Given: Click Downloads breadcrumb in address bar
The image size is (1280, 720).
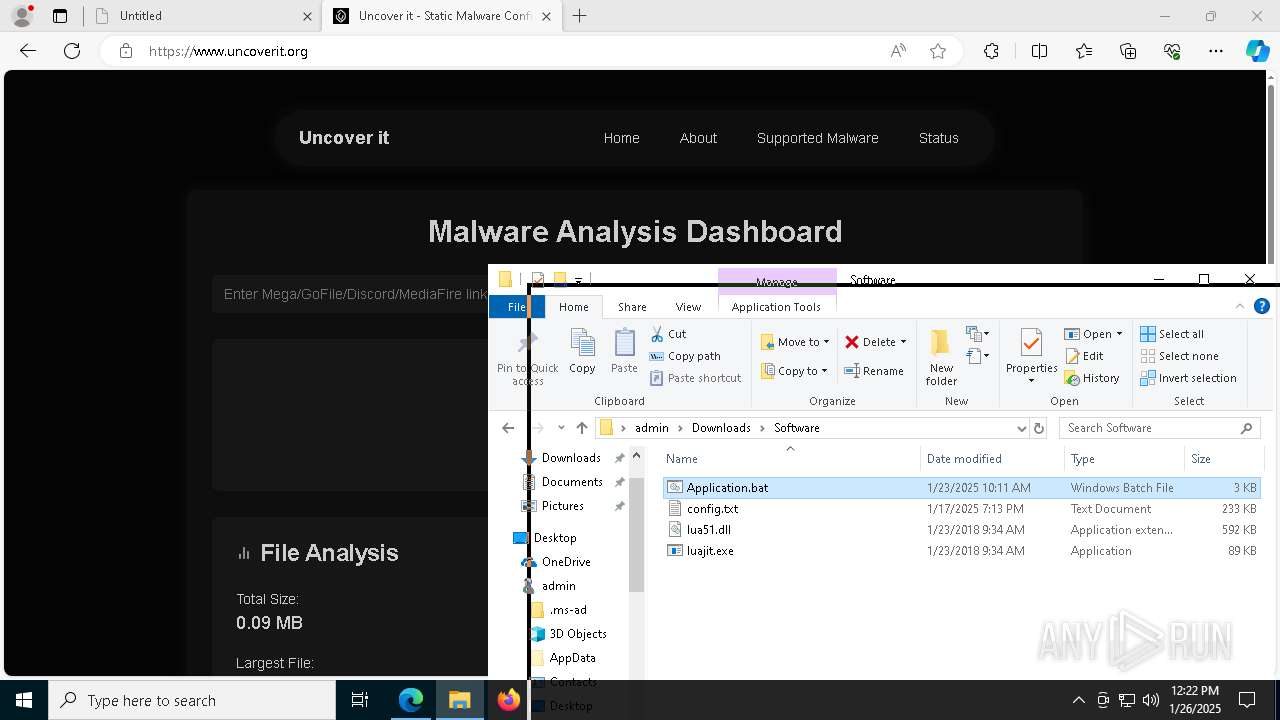Looking at the screenshot, I should coord(721,428).
